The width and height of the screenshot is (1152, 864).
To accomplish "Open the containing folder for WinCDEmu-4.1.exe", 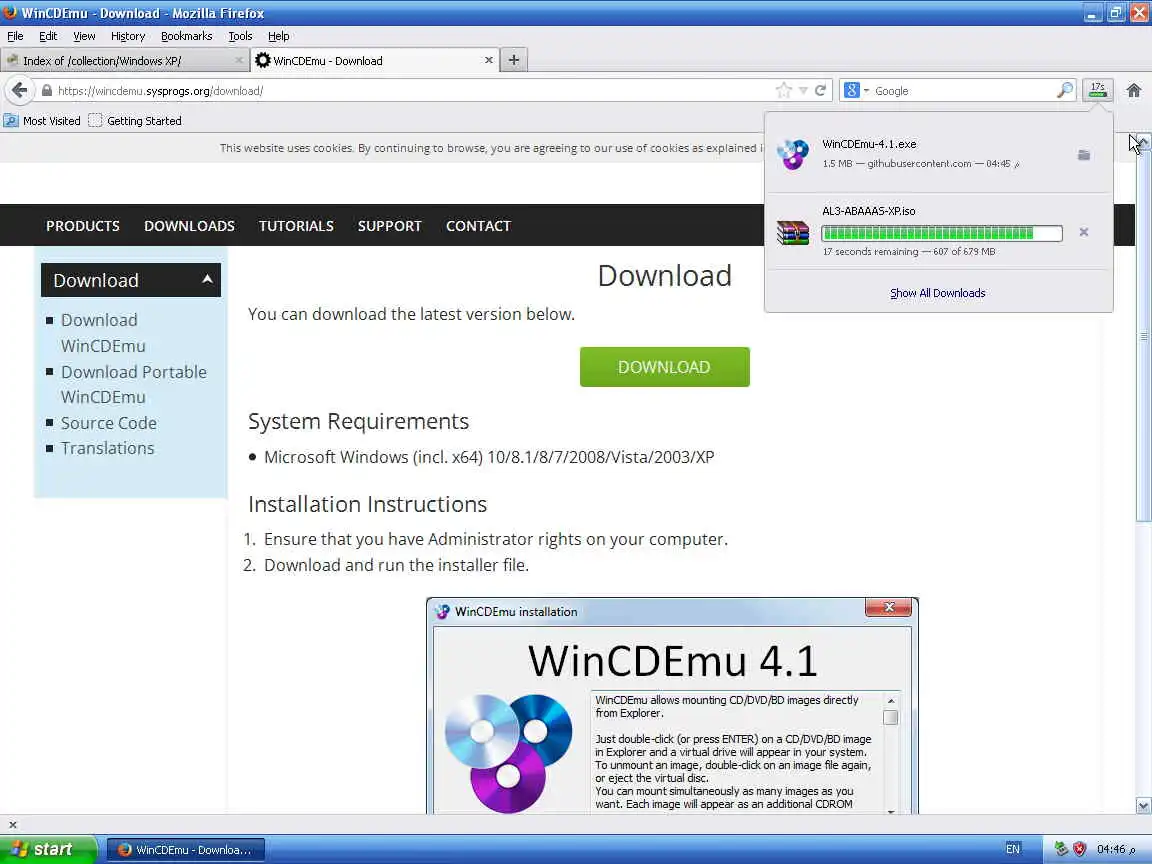I will 1084,155.
